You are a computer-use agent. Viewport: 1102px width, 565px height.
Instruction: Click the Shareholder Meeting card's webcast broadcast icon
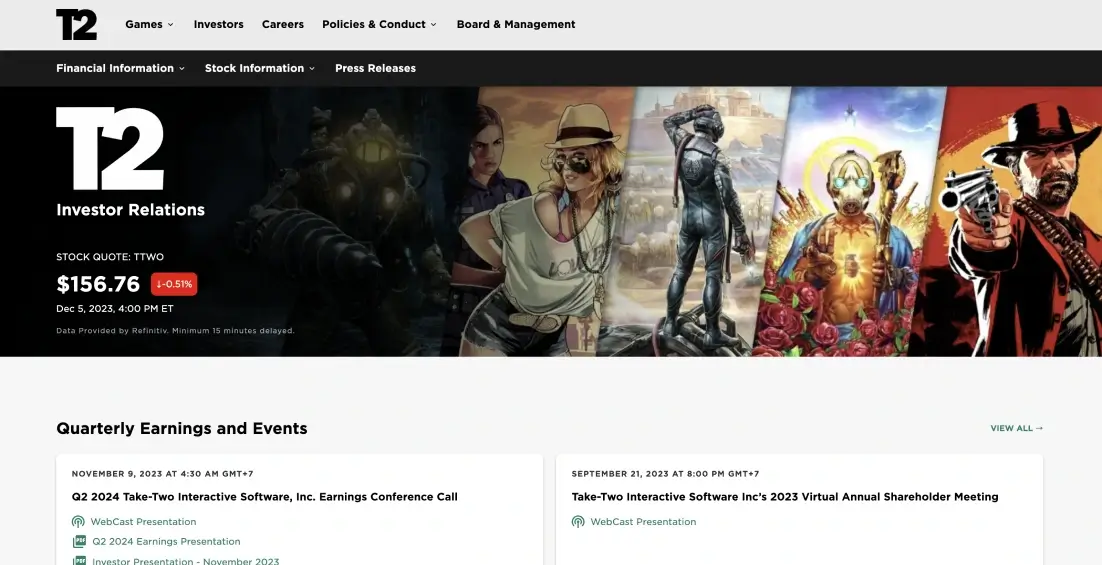coord(578,521)
